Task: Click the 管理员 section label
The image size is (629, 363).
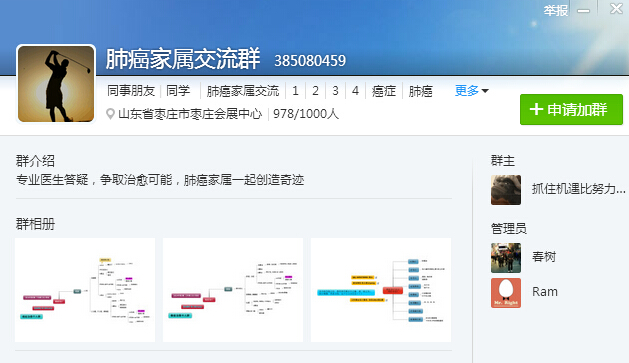Action: pos(509,229)
